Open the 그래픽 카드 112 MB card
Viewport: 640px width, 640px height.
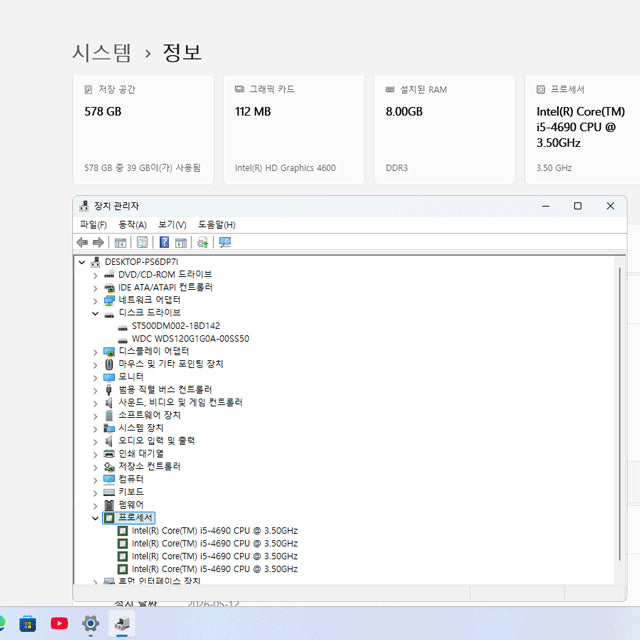point(293,129)
